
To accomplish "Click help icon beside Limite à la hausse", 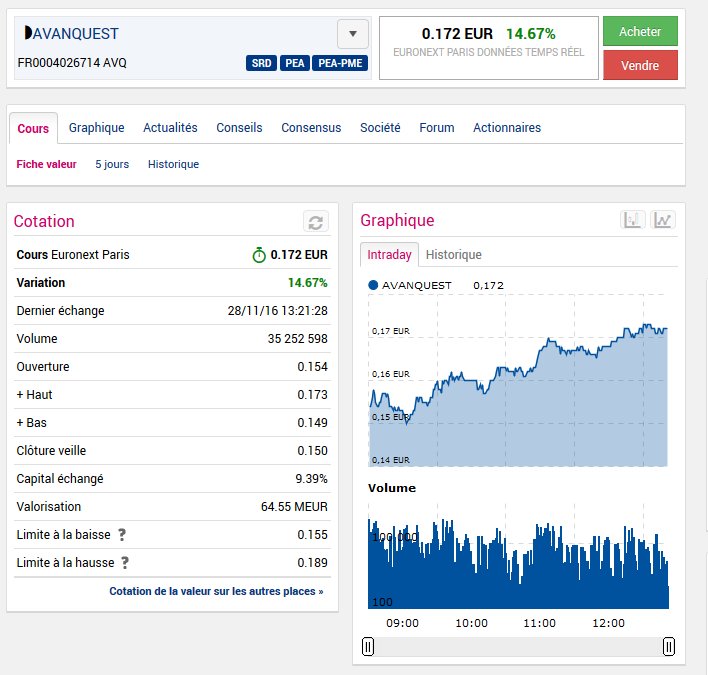I will click(x=125, y=563).
